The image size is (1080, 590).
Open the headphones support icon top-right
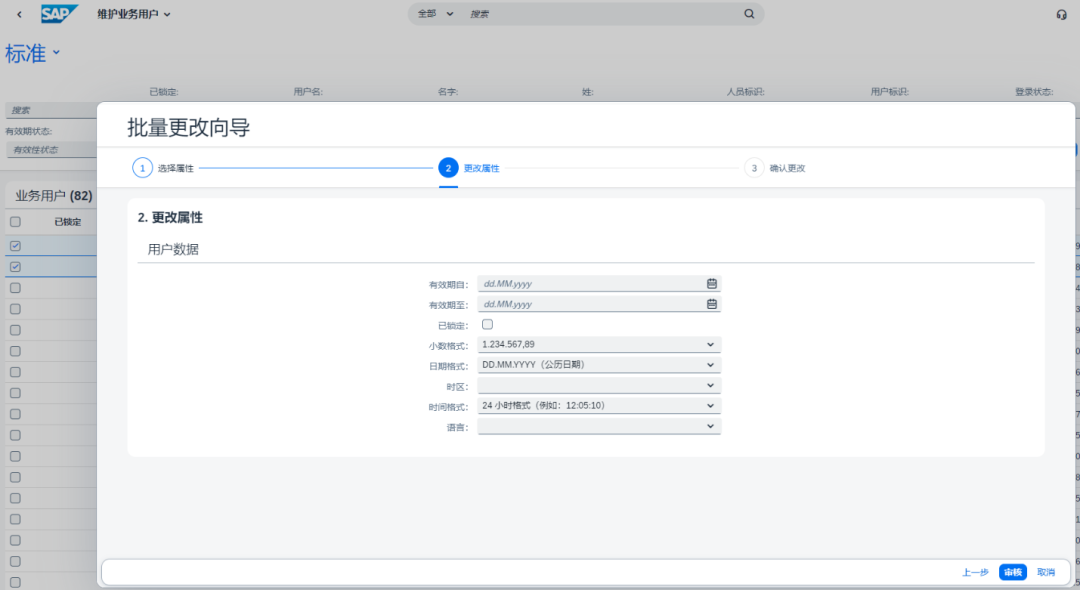pyautogui.click(x=1062, y=13)
